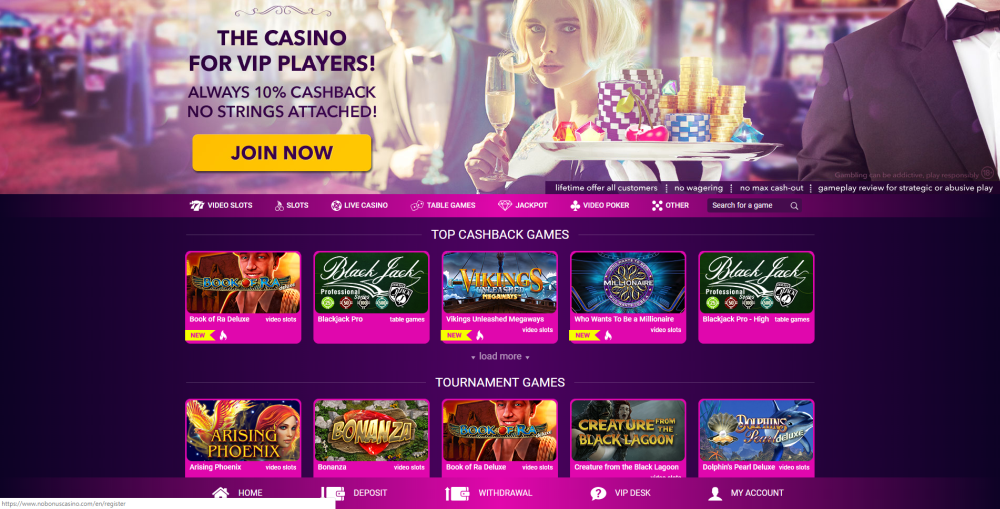Open the Deposit wallet icon

point(333,493)
